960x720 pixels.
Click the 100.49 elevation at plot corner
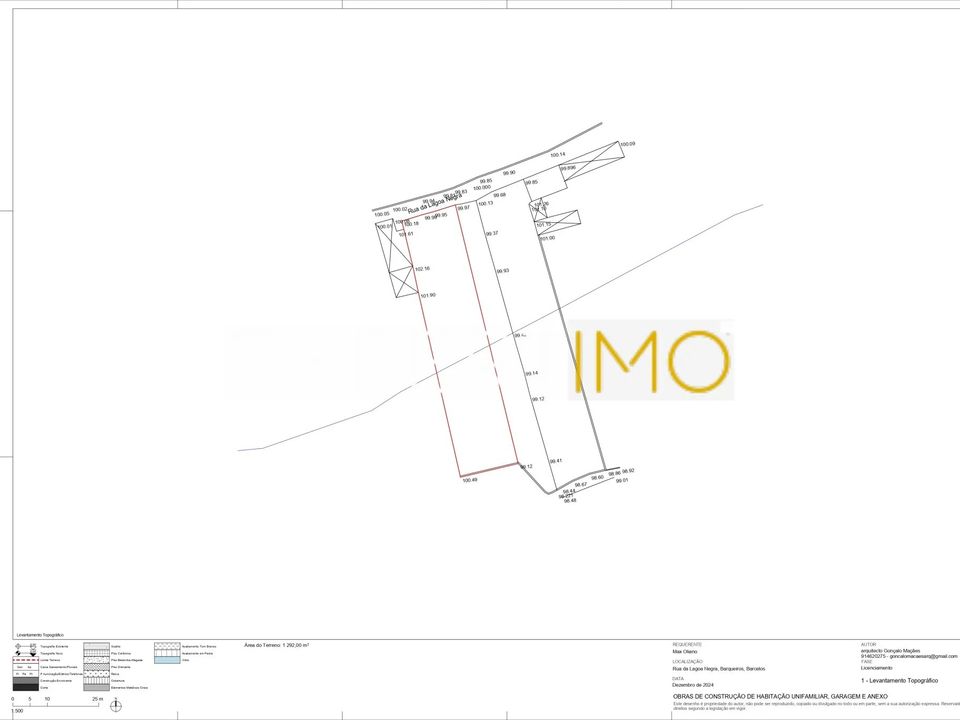click(x=470, y=481)
